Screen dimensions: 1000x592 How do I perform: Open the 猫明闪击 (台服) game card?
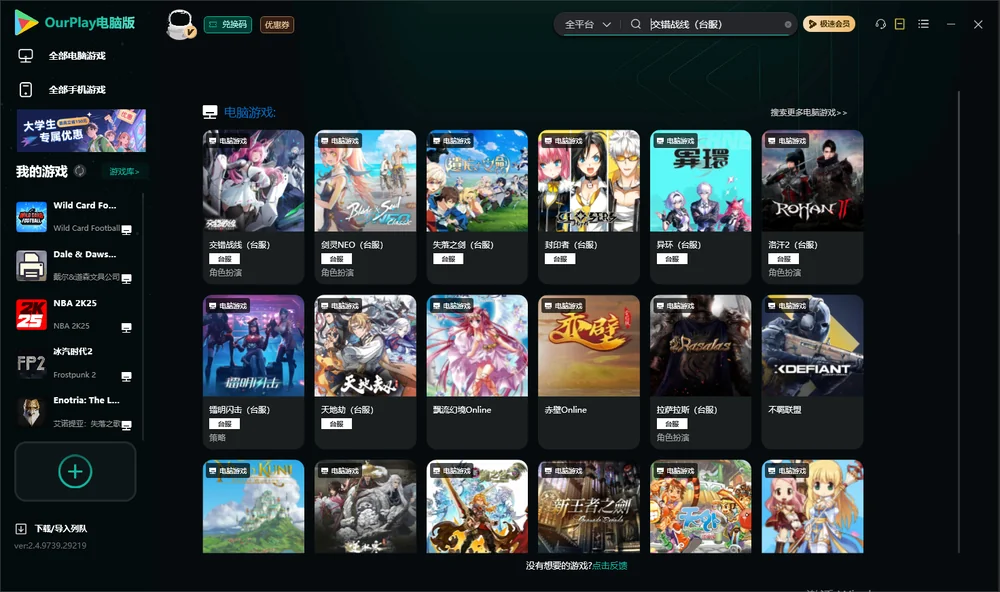click(x=253, y=371)
